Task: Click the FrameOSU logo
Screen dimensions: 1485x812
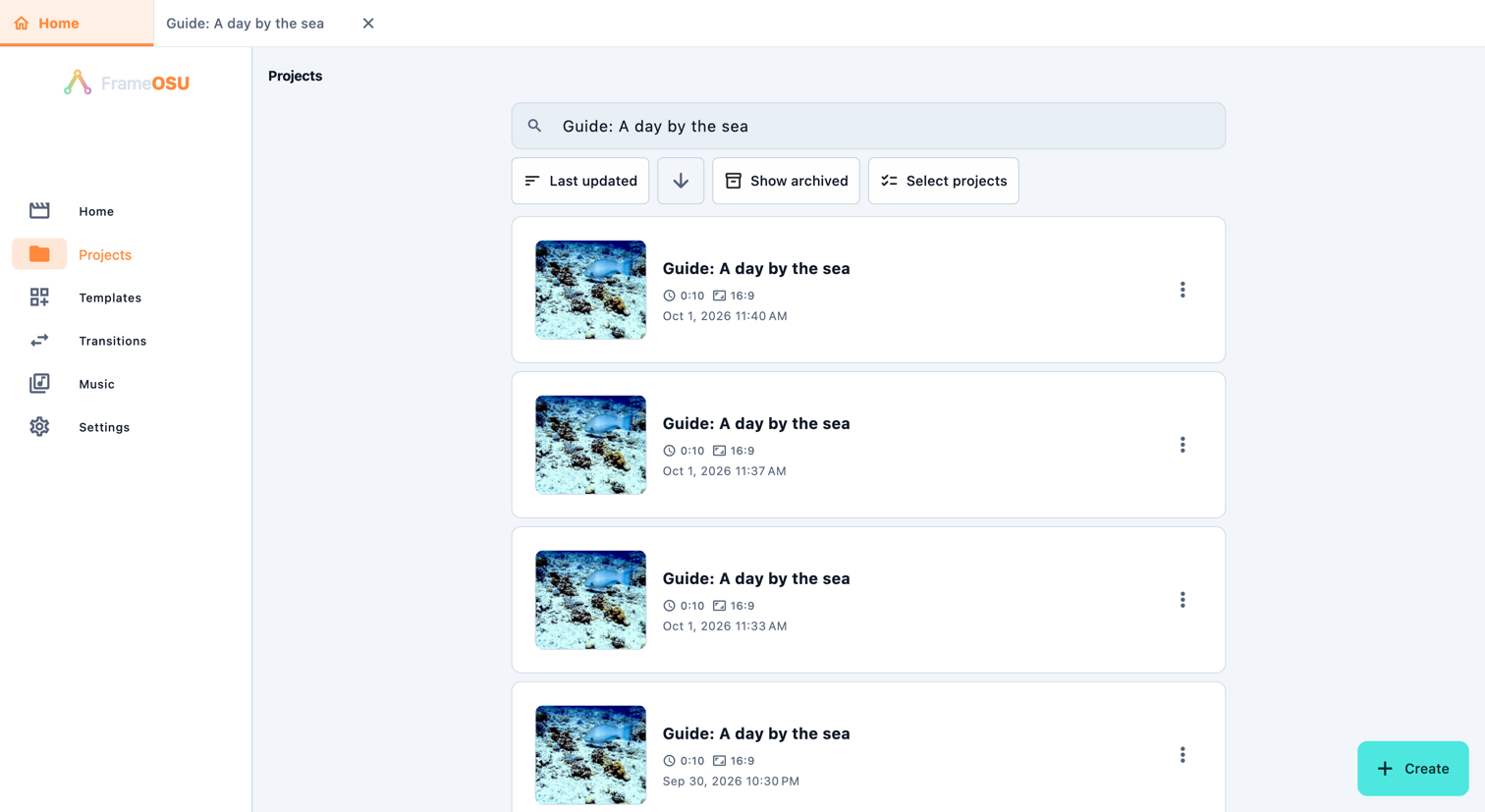Action: click(x=127, y=83)
